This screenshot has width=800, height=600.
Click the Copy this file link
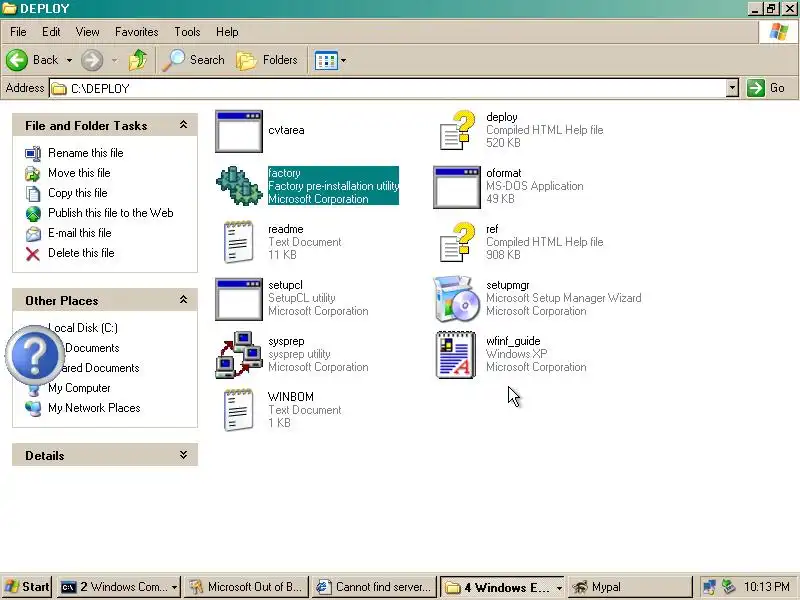(x=78, y=193)
